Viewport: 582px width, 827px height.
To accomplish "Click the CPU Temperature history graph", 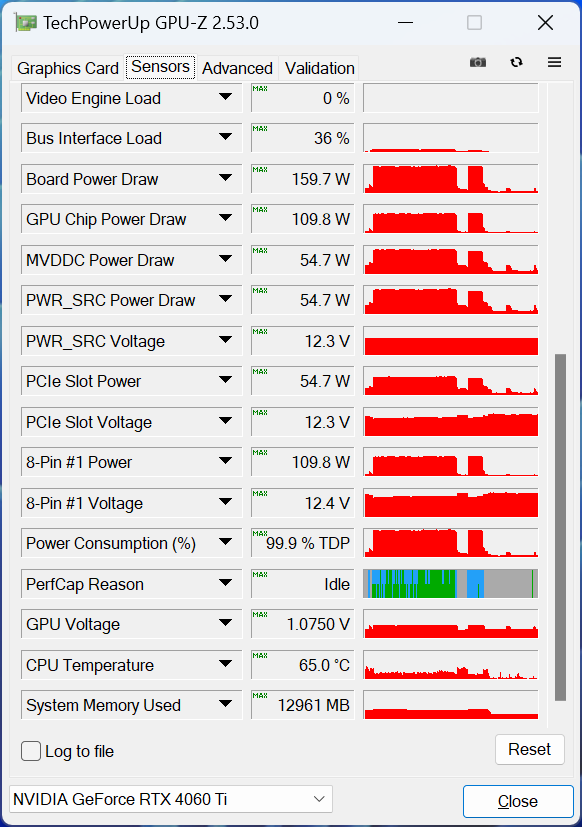I will click(x=451, y=665).
